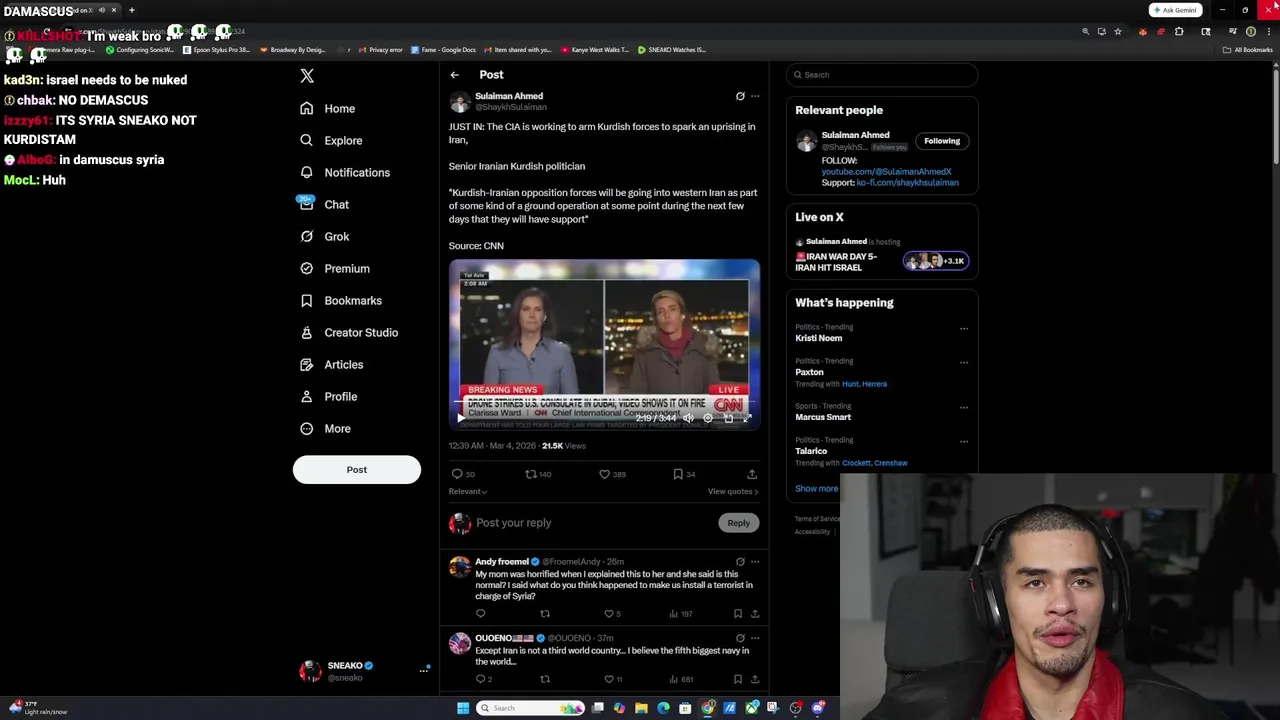Open three-dot menu on Andy froemel's reply
This screenshot has width=1280, height=720.
click(x=755, y=562)
